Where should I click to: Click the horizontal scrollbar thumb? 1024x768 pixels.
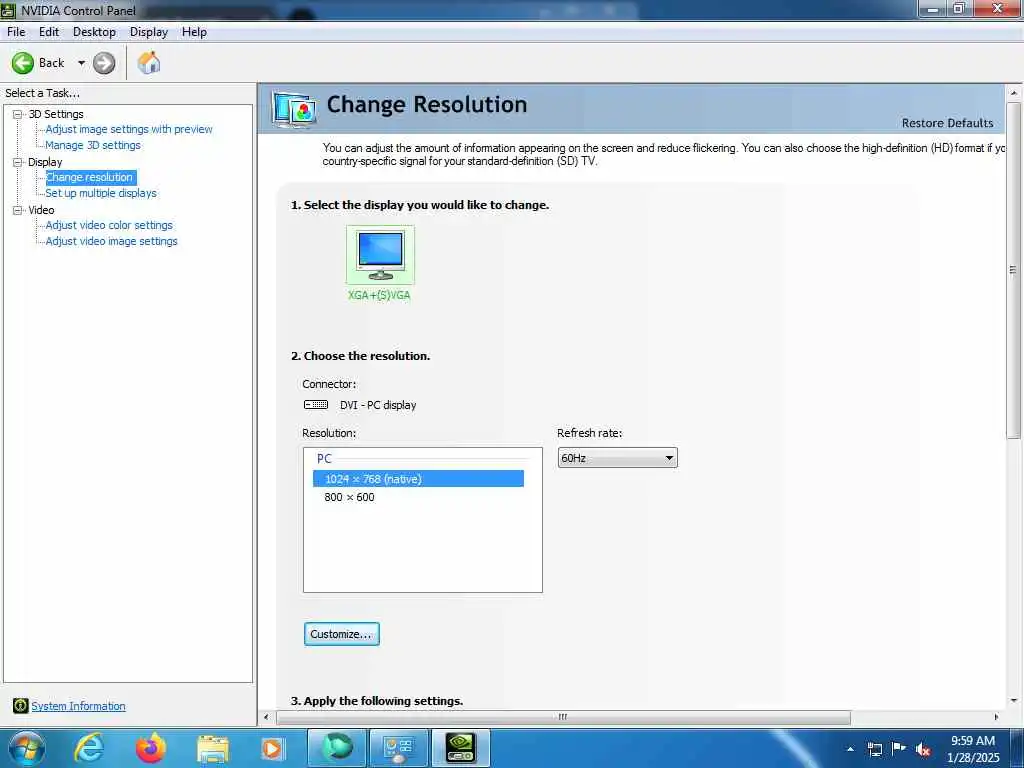(x=564, y=717)
